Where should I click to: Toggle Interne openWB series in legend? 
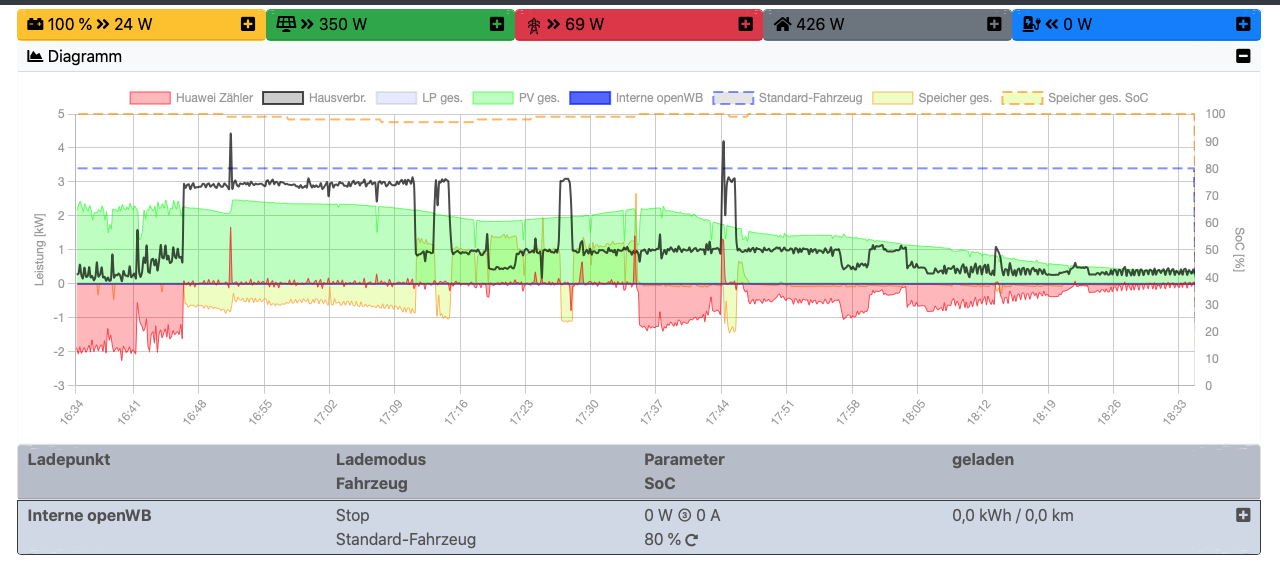click(636, 98)
